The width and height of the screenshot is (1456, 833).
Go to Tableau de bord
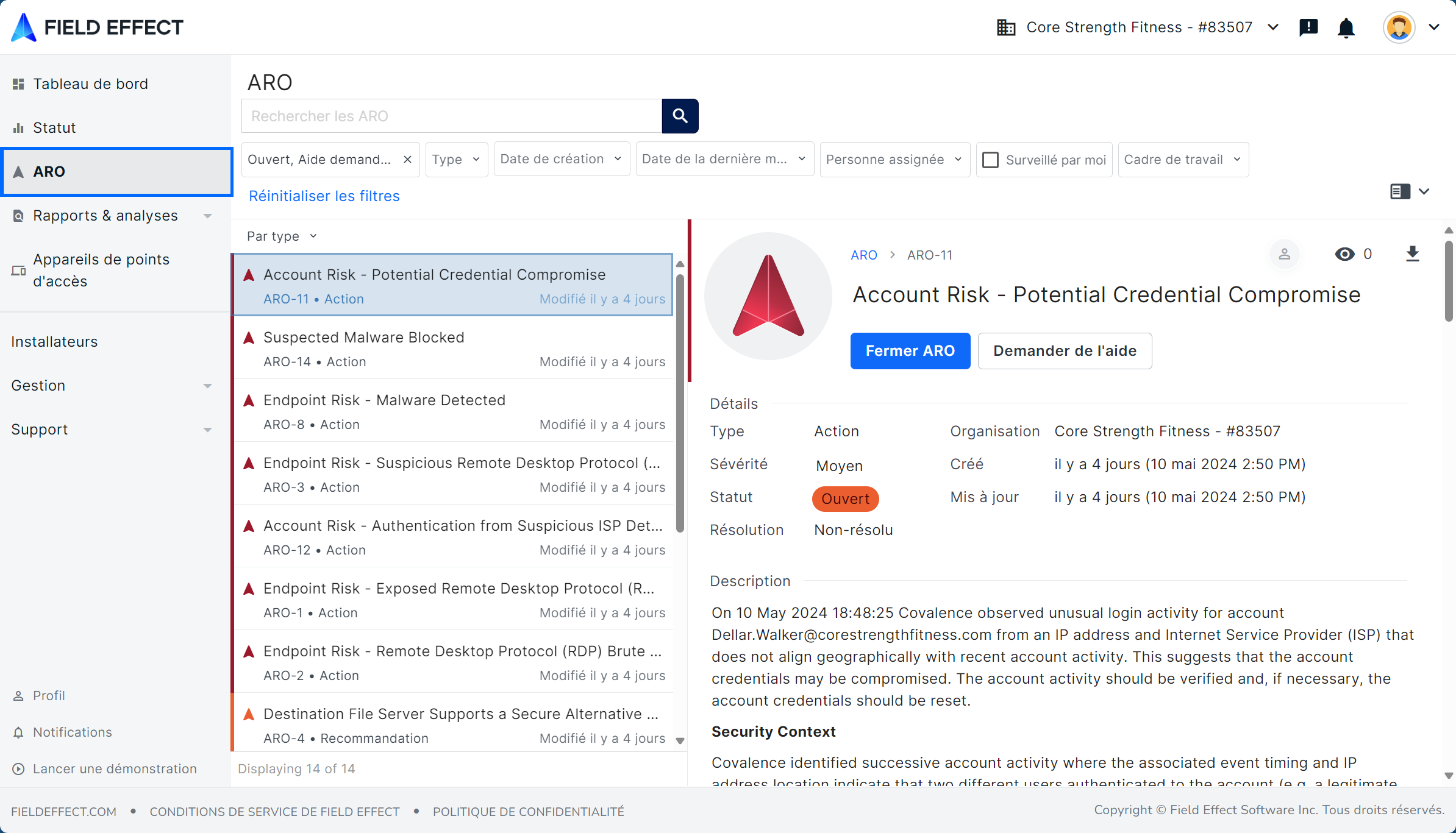click(90, 84)
